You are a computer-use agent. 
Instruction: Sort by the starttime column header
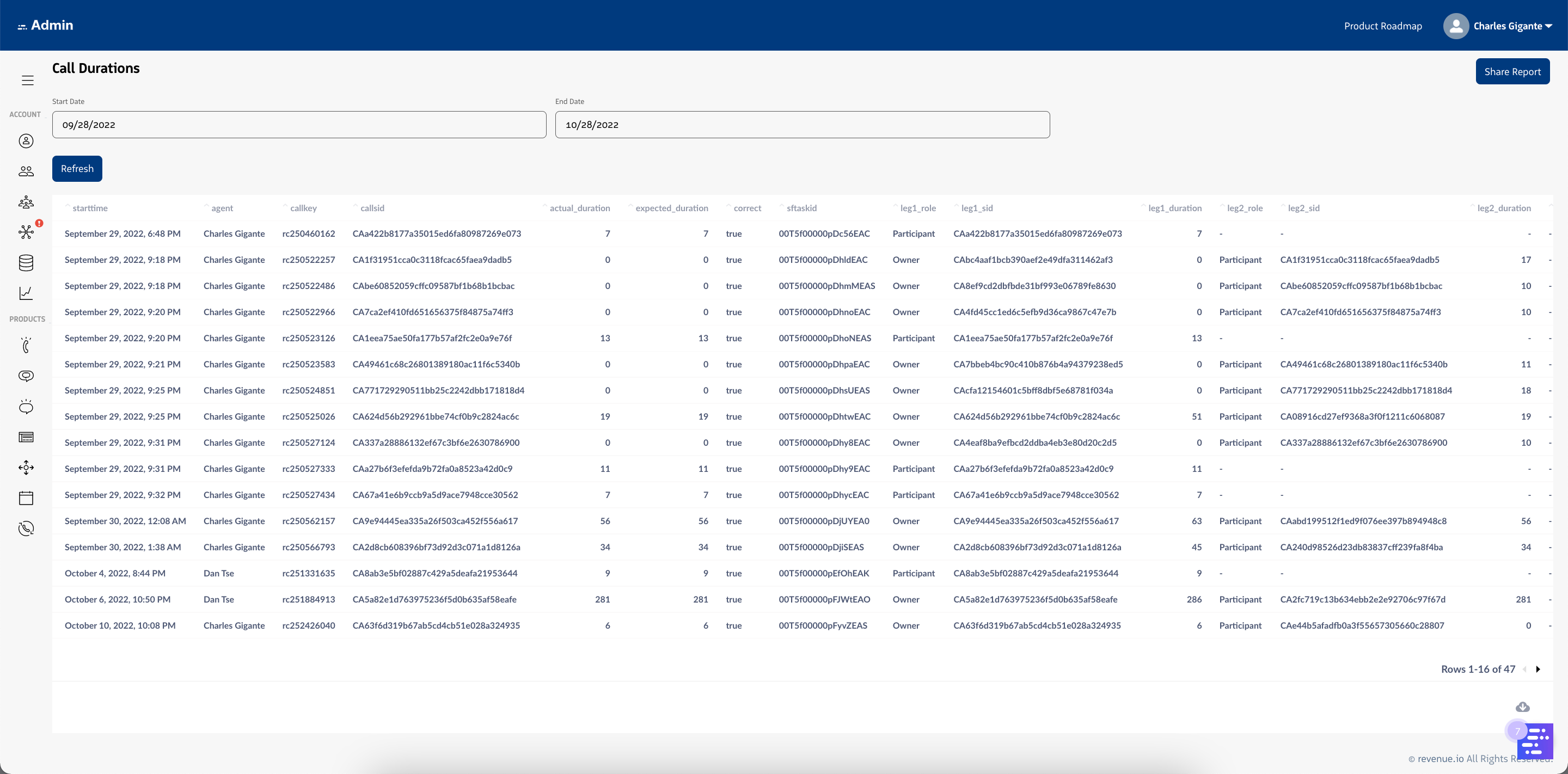tap(90, 208)
